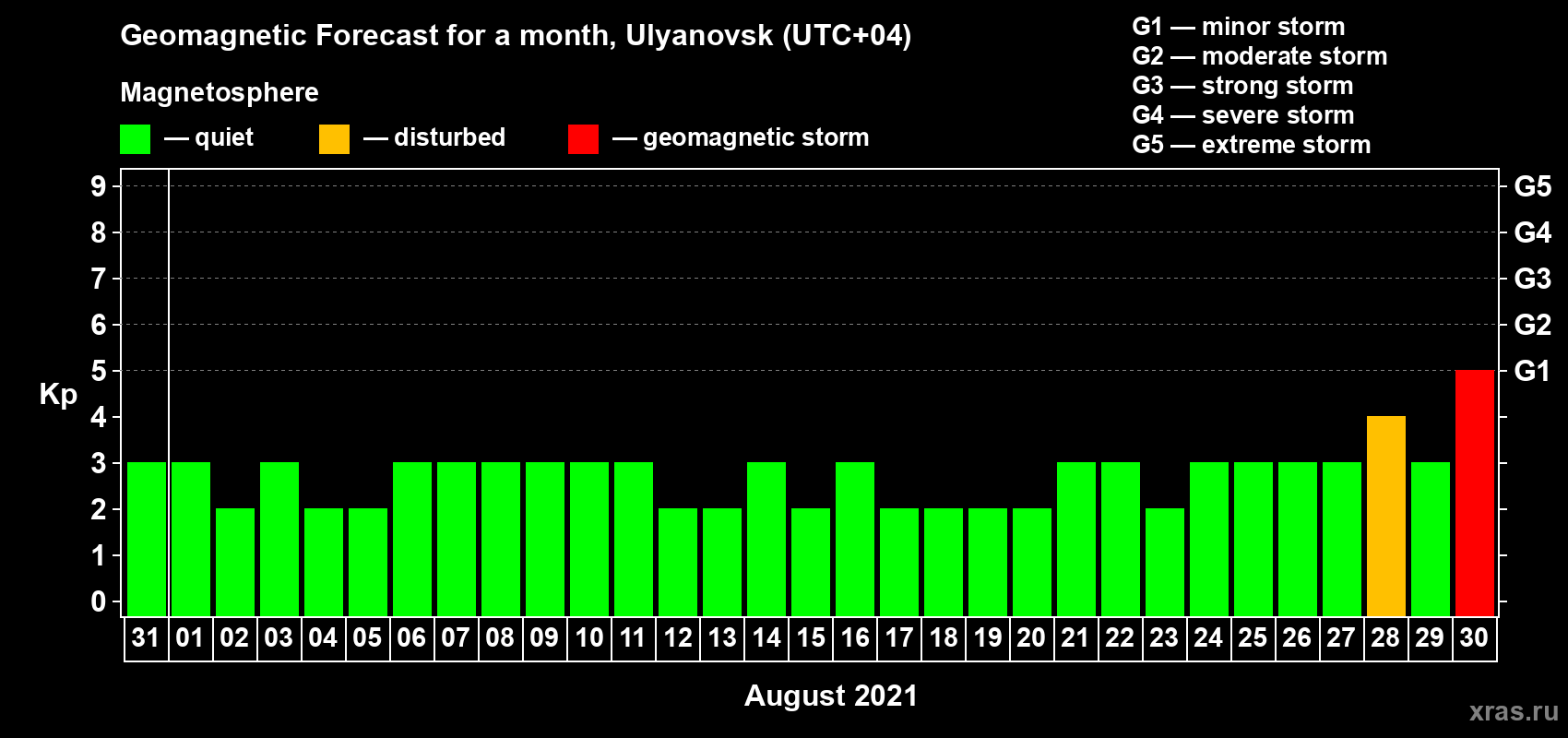1568x738 pixels.
Task: Click the G2 moderate storm legend text
Action: point(1260,56)
